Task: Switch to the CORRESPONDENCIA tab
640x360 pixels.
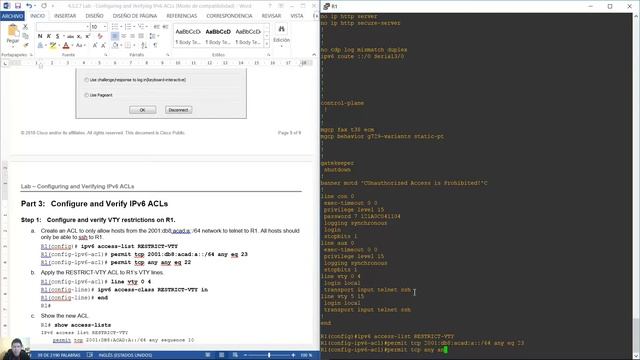Action: tap(229, 16)
